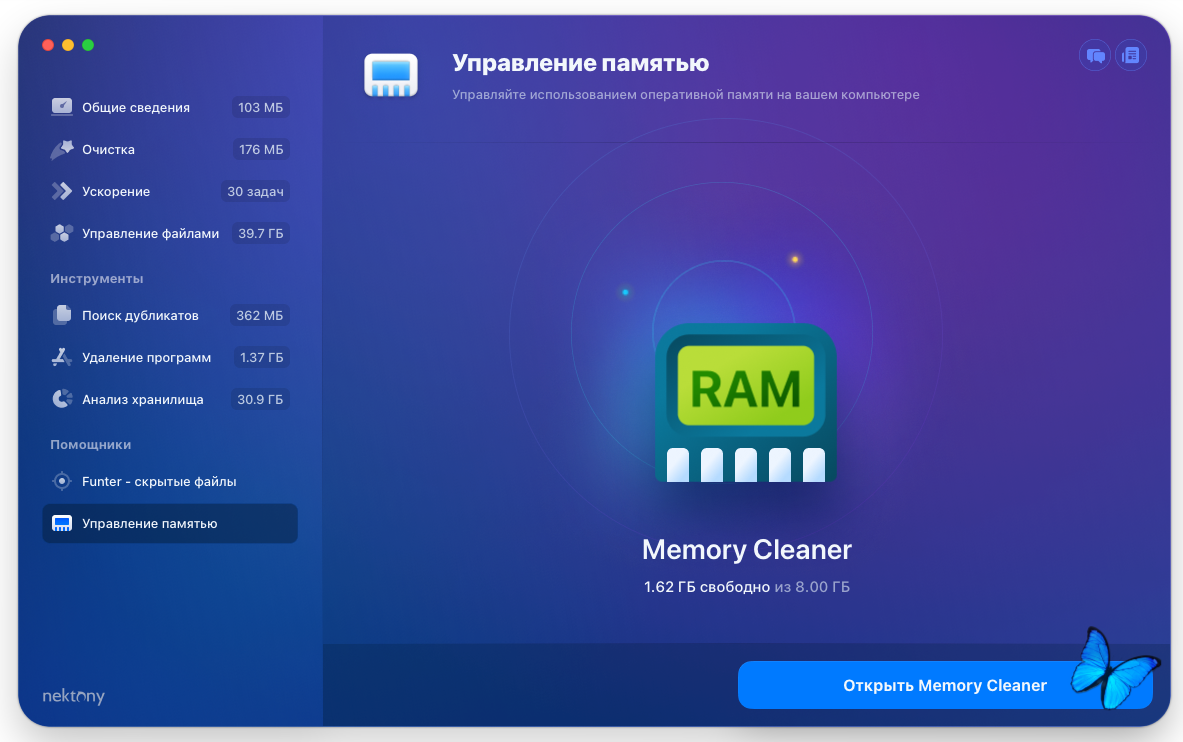Screen dimensions: 1183x742
Task: Click the Поиск дубликатов documents icon
Action: 62,315
